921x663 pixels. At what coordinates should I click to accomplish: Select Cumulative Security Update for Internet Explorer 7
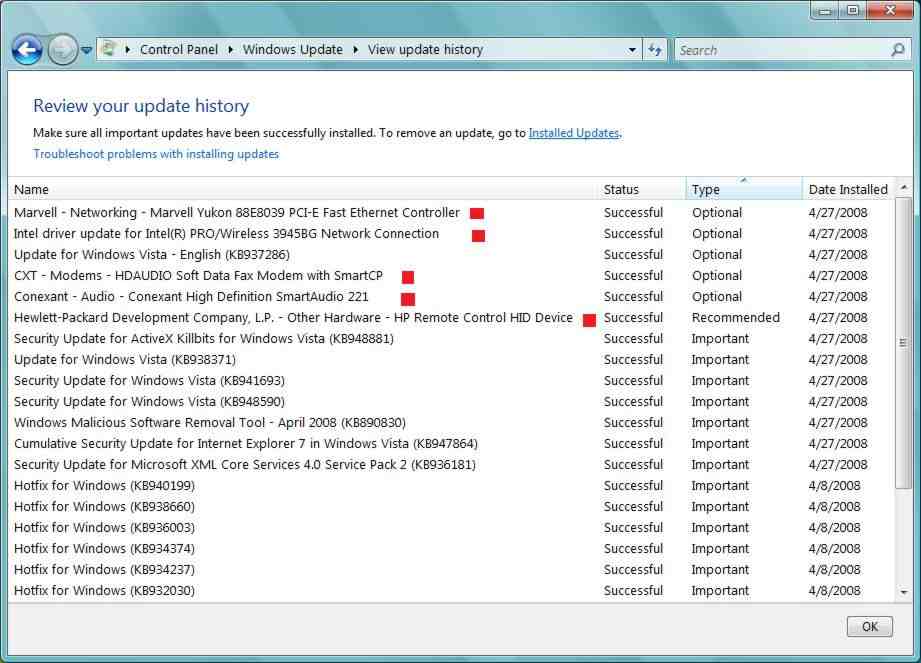(451, 443)
